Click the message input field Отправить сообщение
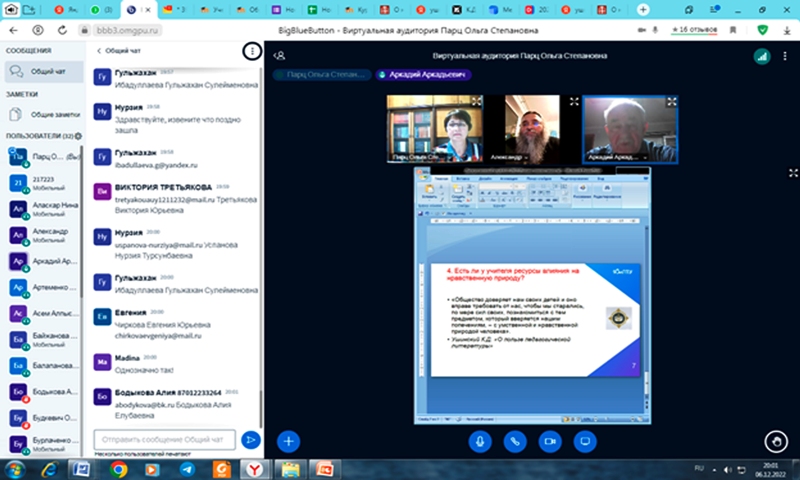 coord(164,439)
